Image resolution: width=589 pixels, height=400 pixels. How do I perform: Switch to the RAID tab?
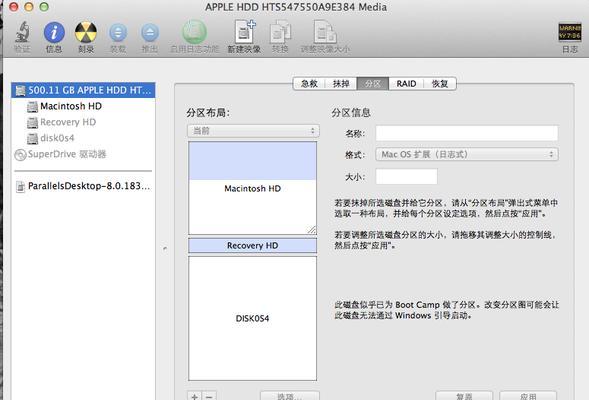coord(406,83)
